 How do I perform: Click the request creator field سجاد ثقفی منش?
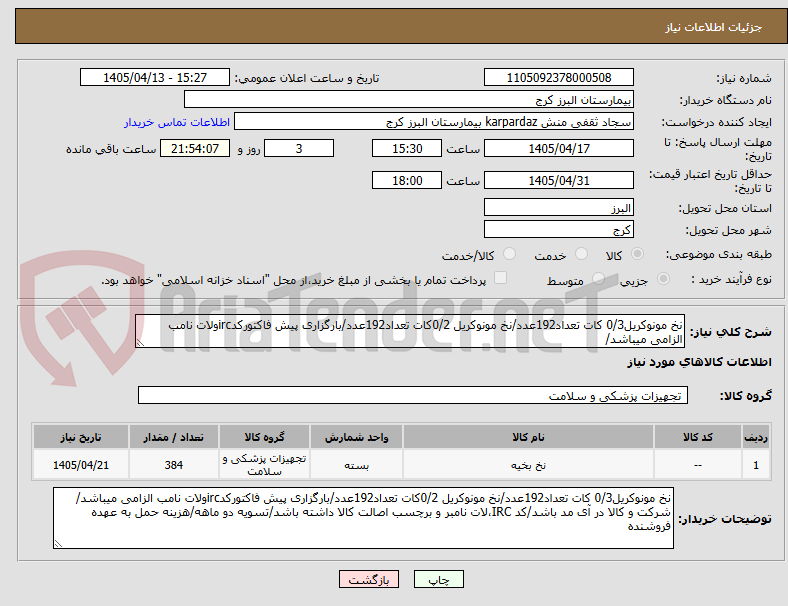point(434,122)
